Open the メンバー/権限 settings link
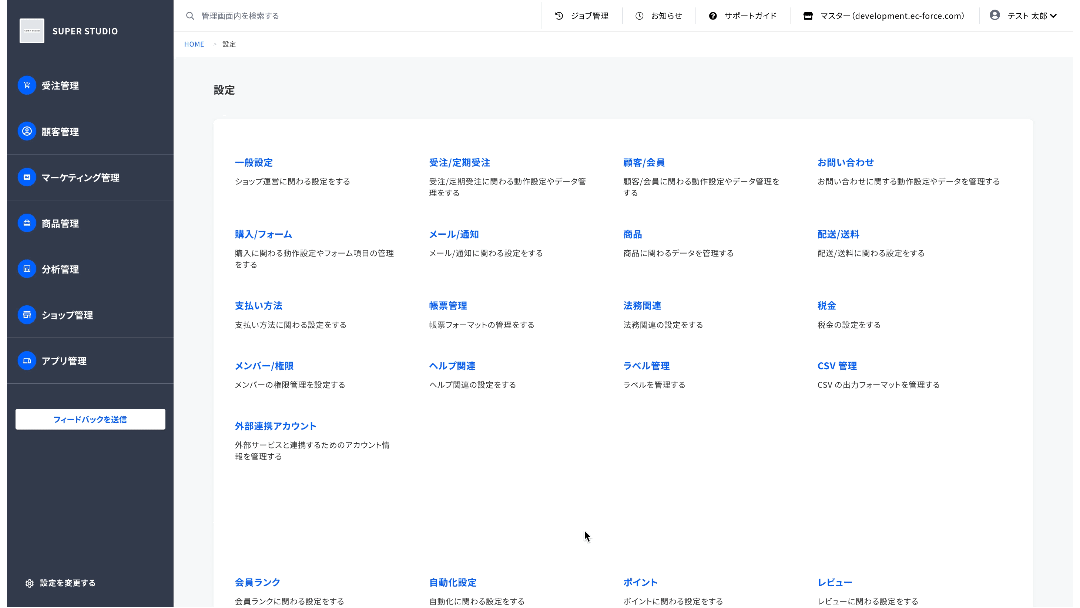 pos(264,366)
